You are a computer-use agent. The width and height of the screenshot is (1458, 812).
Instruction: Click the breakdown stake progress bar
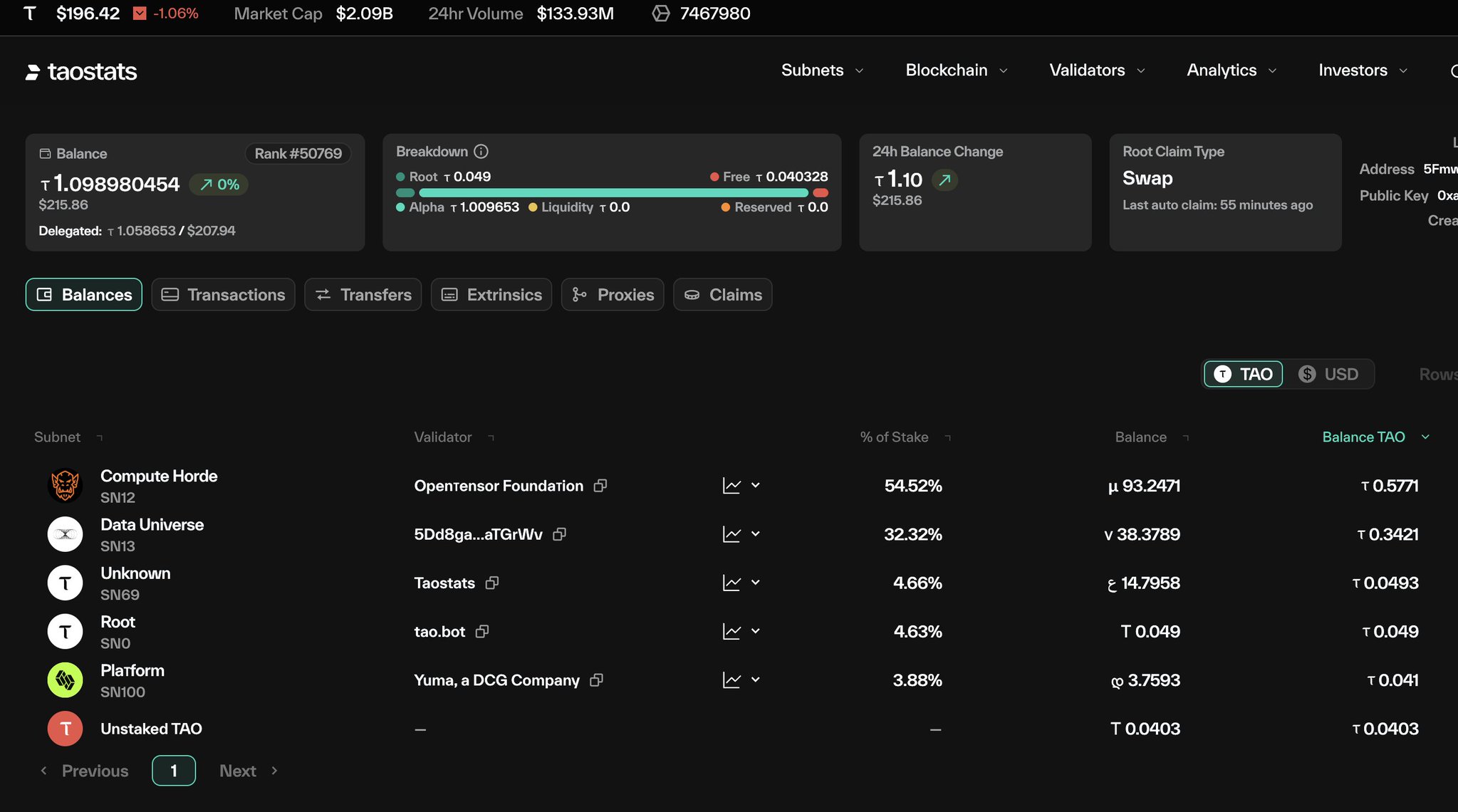click(613, 193)
